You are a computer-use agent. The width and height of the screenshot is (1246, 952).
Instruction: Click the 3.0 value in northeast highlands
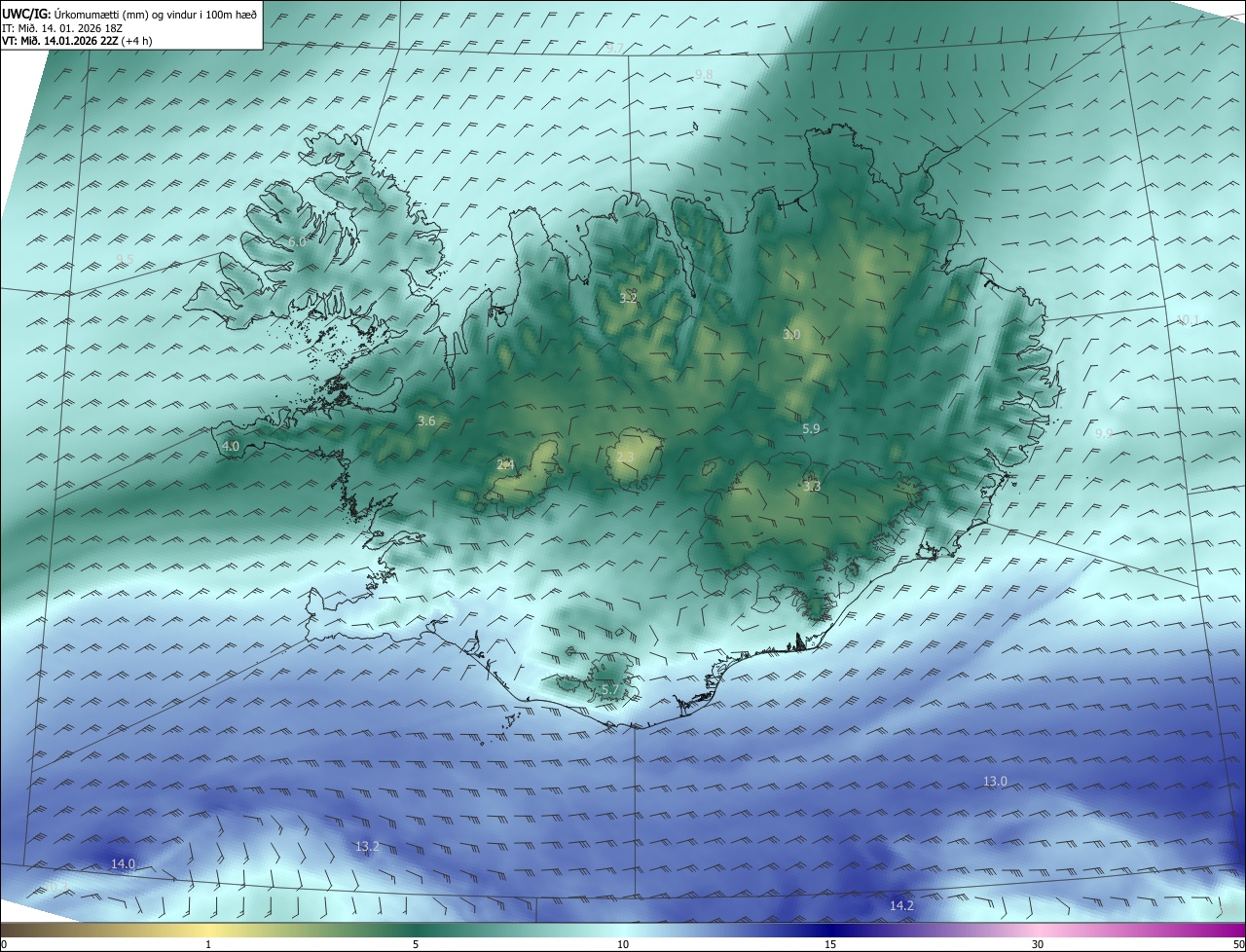click(x=791, y=335)
